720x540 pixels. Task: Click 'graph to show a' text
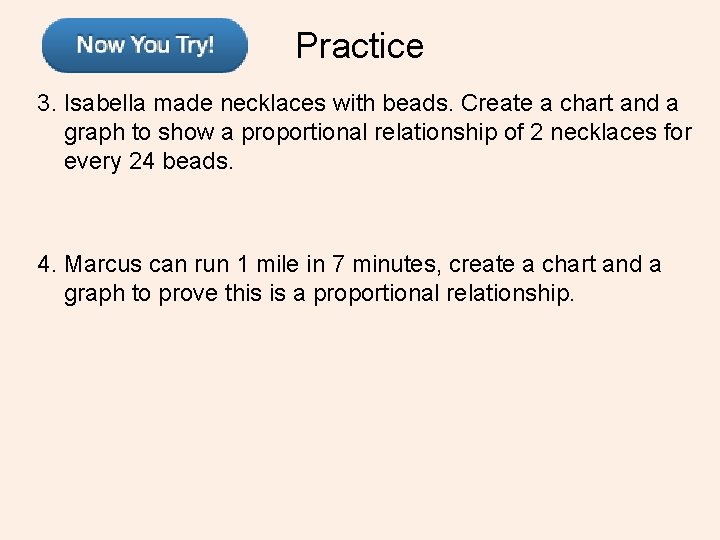click(149, 133)
